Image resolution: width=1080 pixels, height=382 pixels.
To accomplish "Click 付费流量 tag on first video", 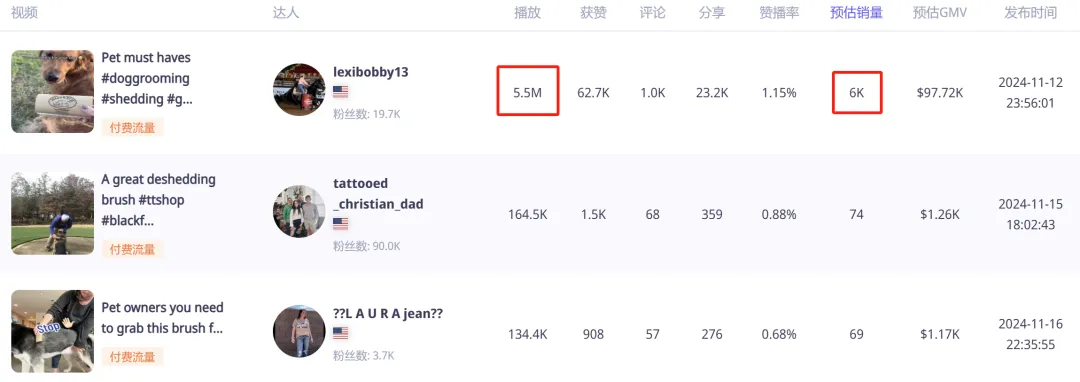I will click(132, 127).
